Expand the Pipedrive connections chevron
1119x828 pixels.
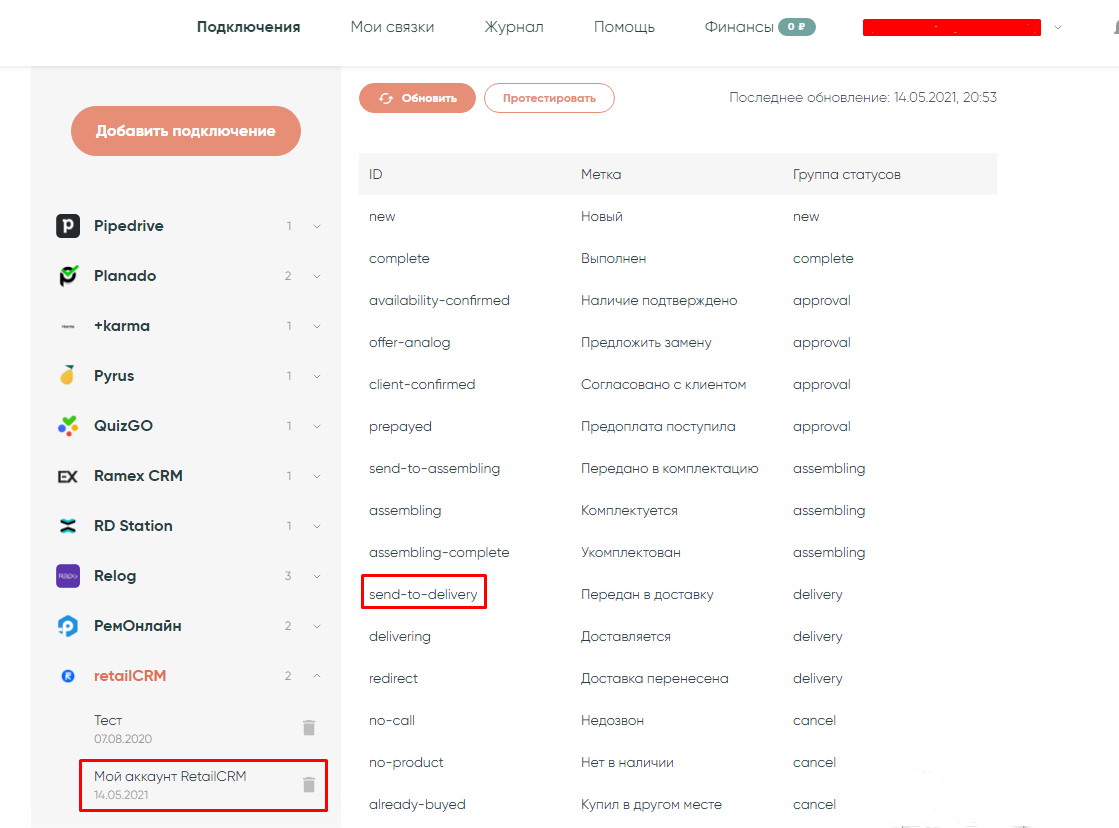pyautogui.click(x=317, y=226)
